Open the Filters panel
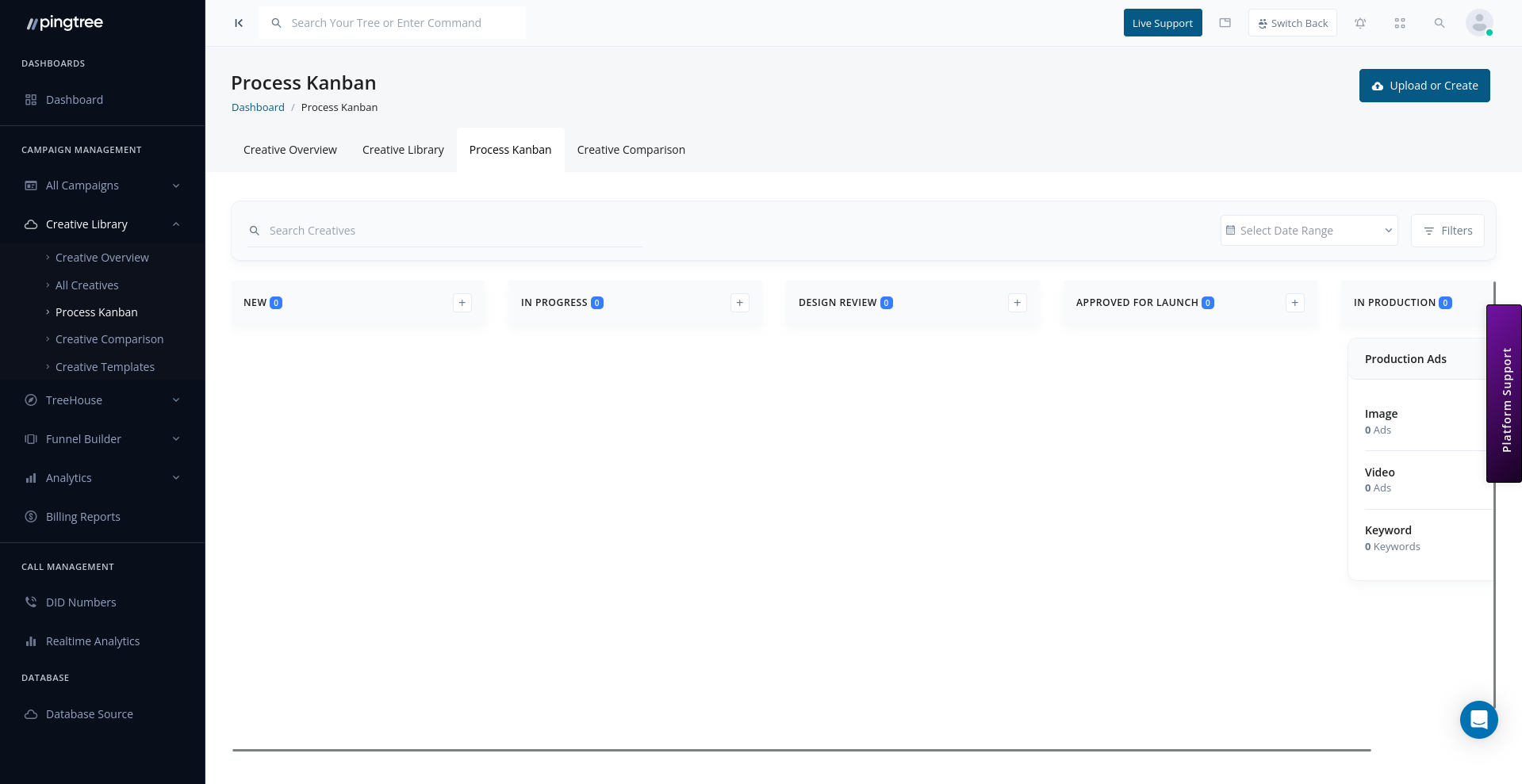Image resolution: width=1522 pixels, height=784 pixels. click(x=1447, y=231)
